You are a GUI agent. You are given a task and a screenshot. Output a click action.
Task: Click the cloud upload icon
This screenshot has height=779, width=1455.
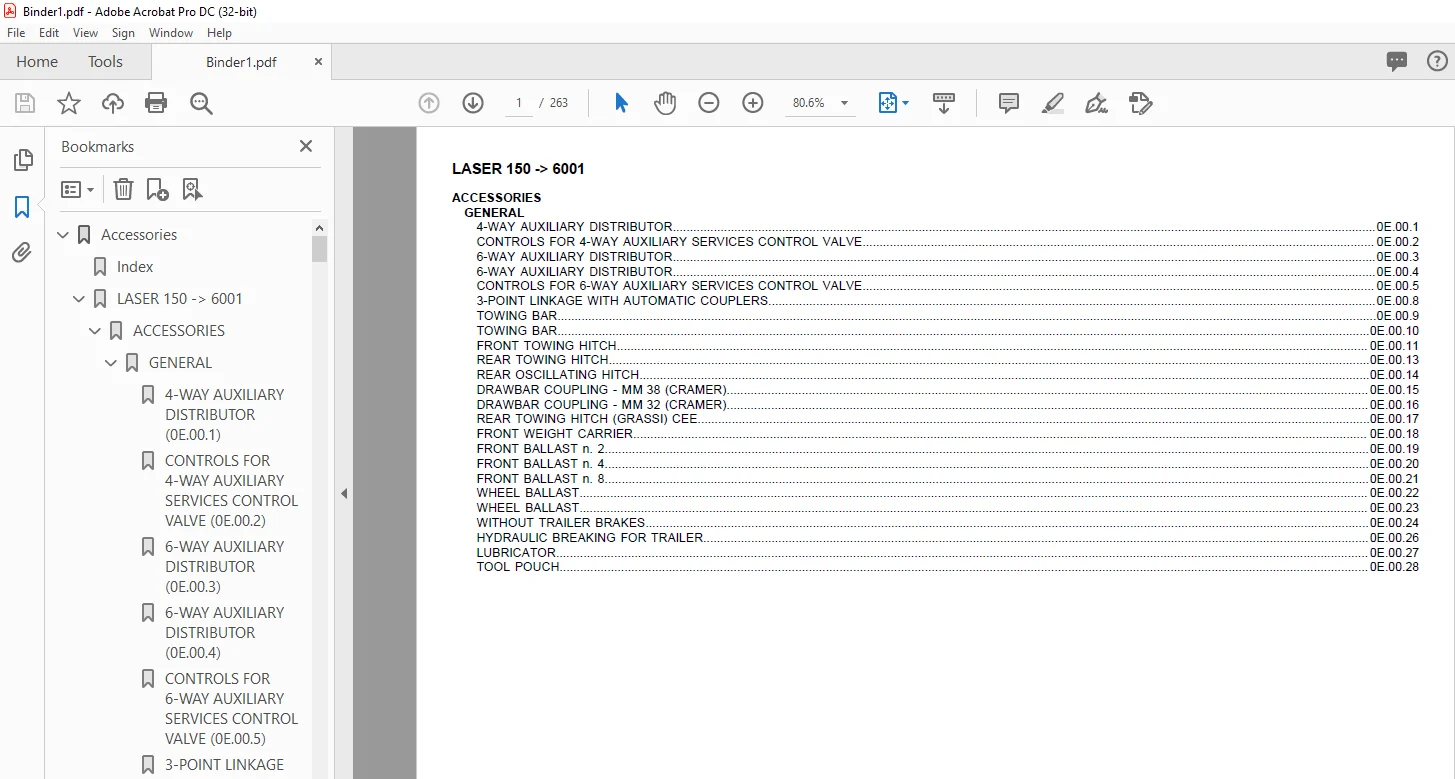point(113,103)
